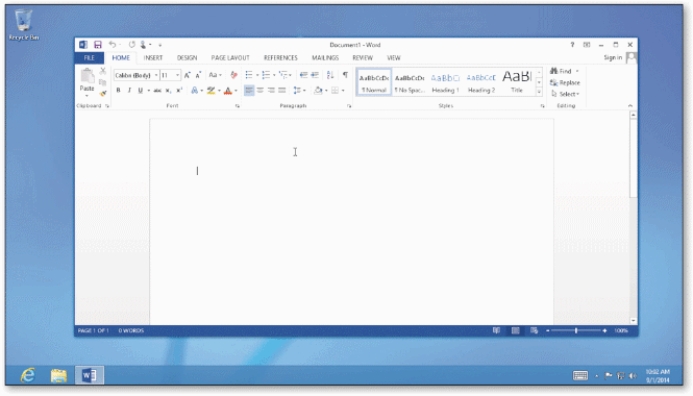
Task: Open the Change Case Aa dropdown
Action: click(215, 75)
